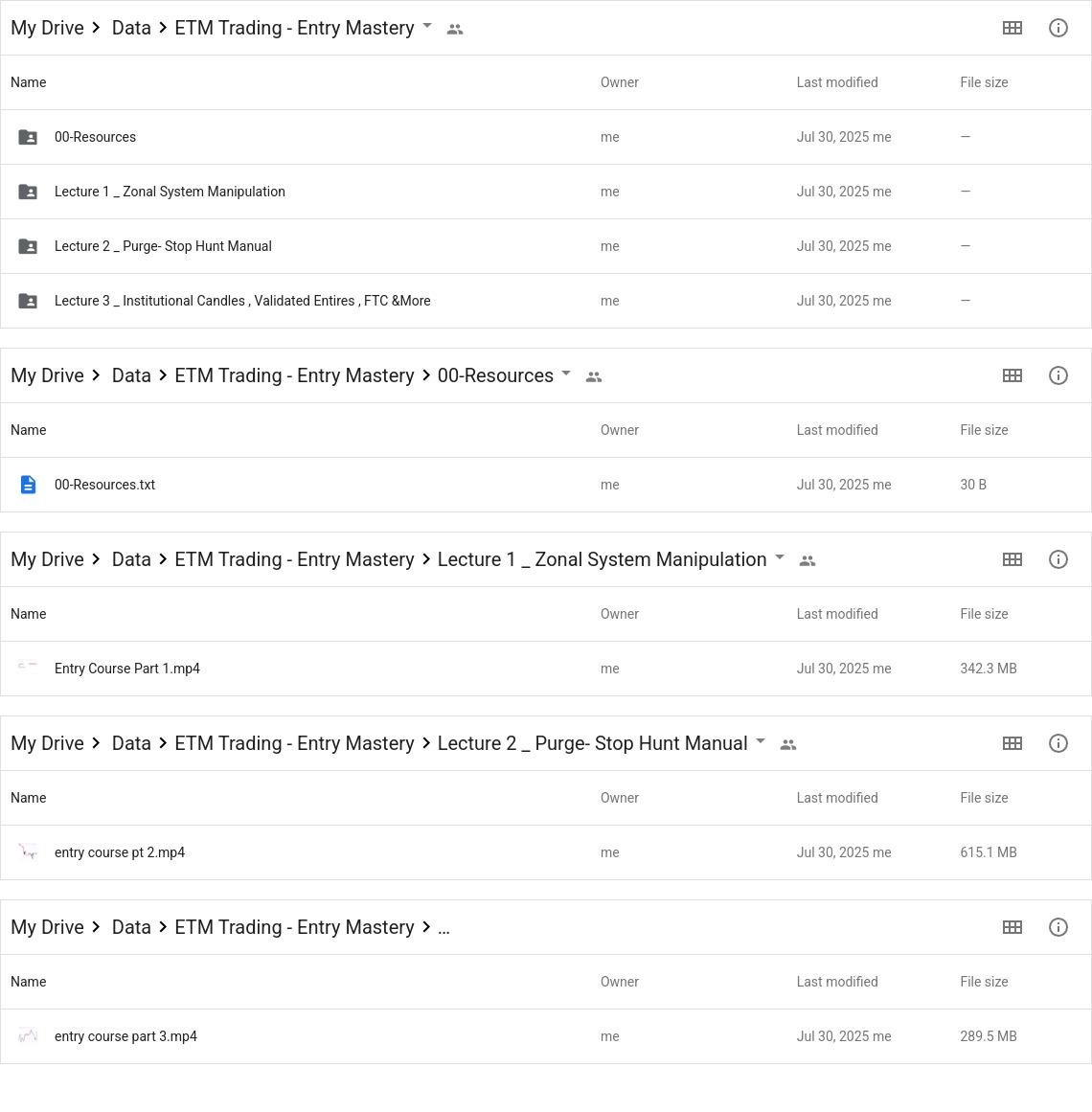Click the 615.1 MB file size value

point(989,851)
